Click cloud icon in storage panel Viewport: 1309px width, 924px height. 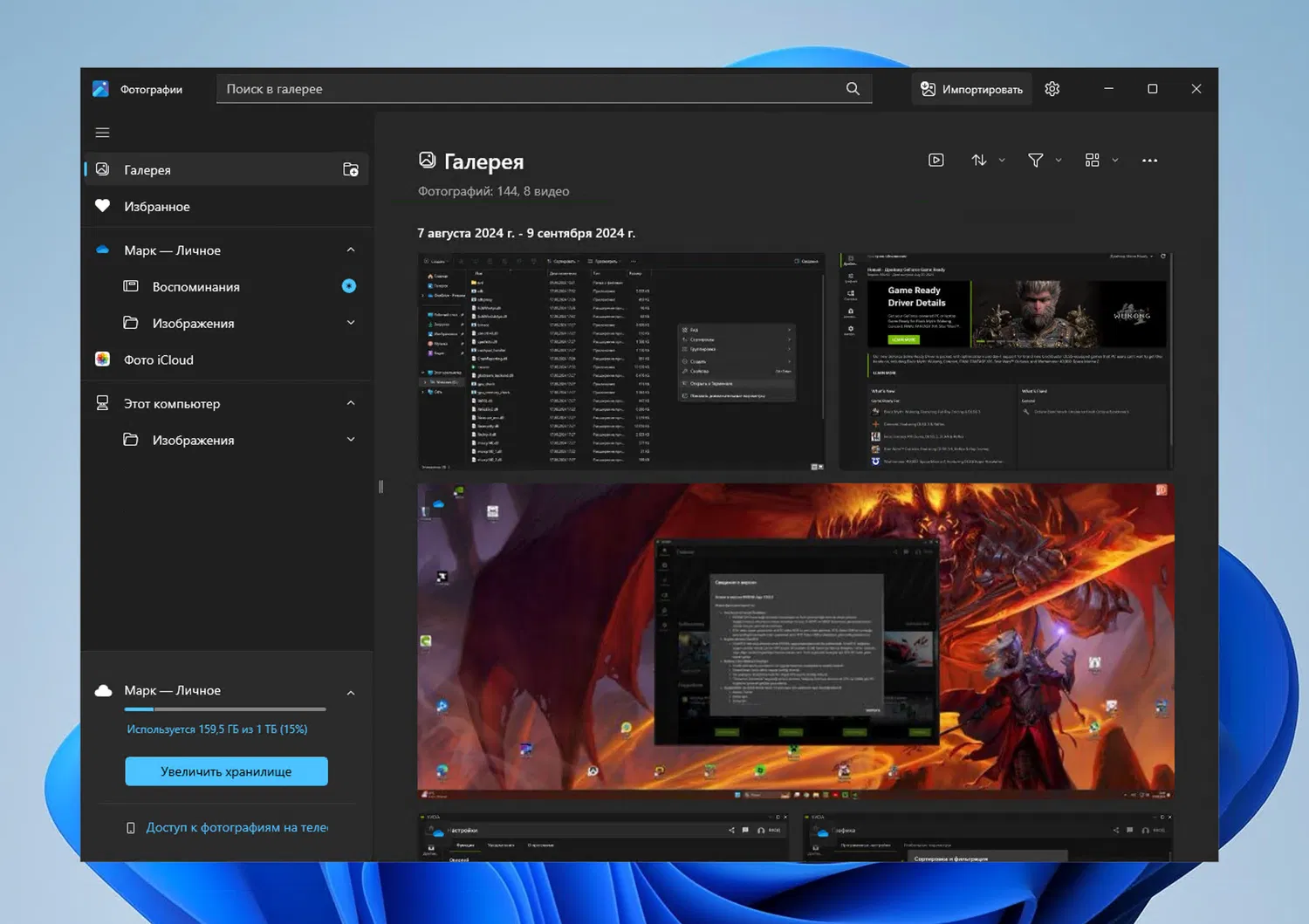coord(103,690)
